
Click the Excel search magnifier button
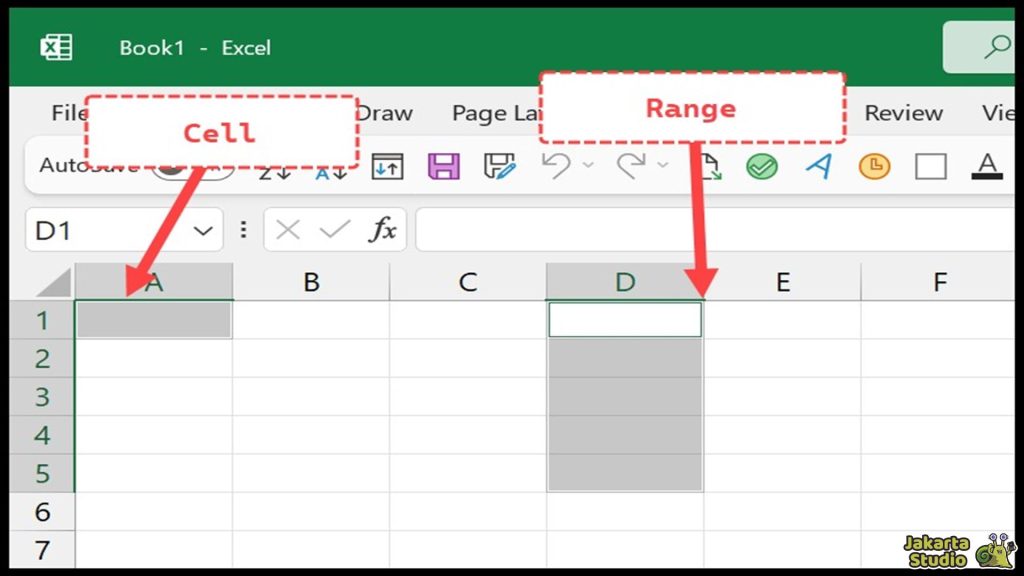1000,46
